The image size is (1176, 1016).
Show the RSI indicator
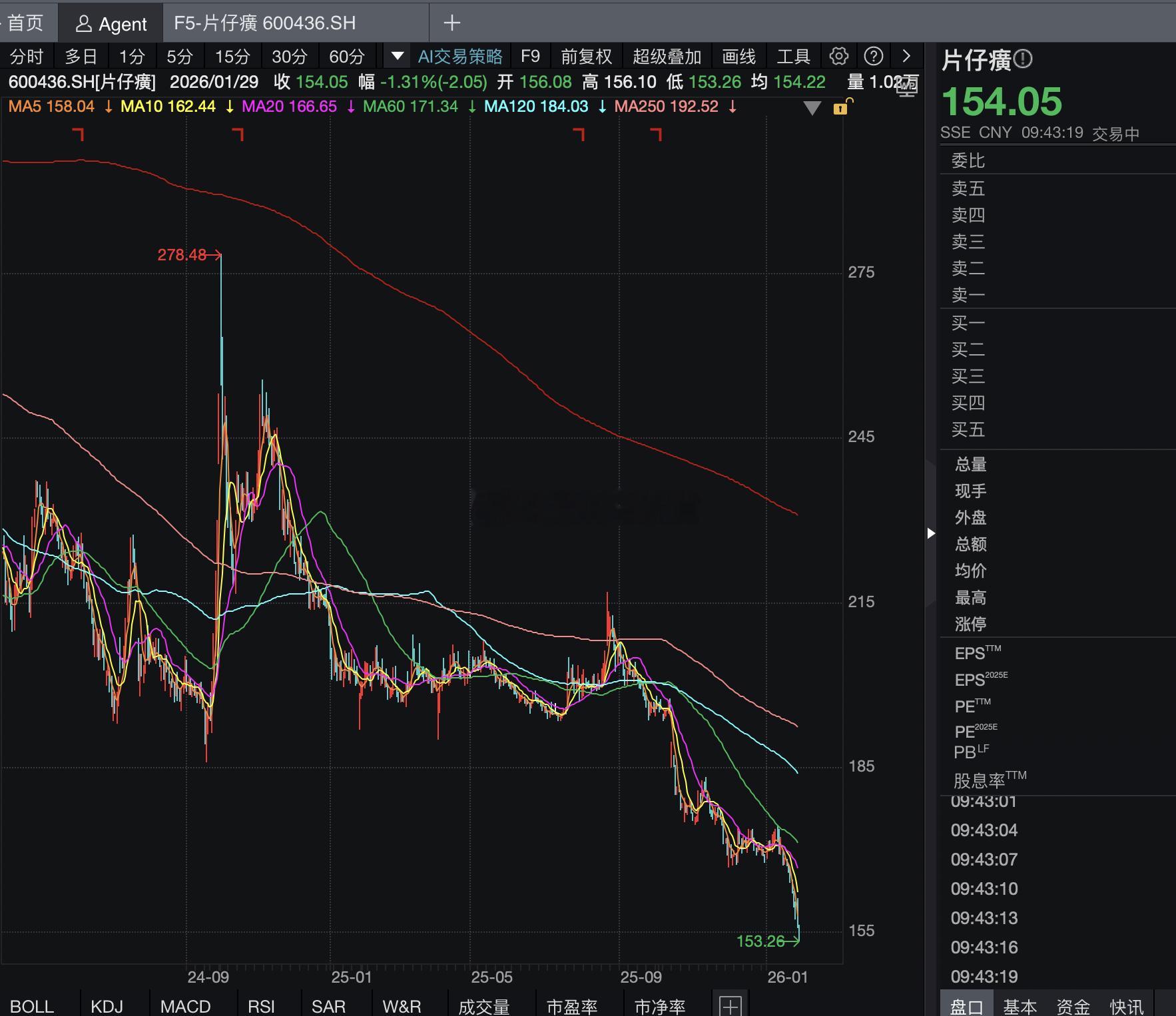[x=262, y=1006]
